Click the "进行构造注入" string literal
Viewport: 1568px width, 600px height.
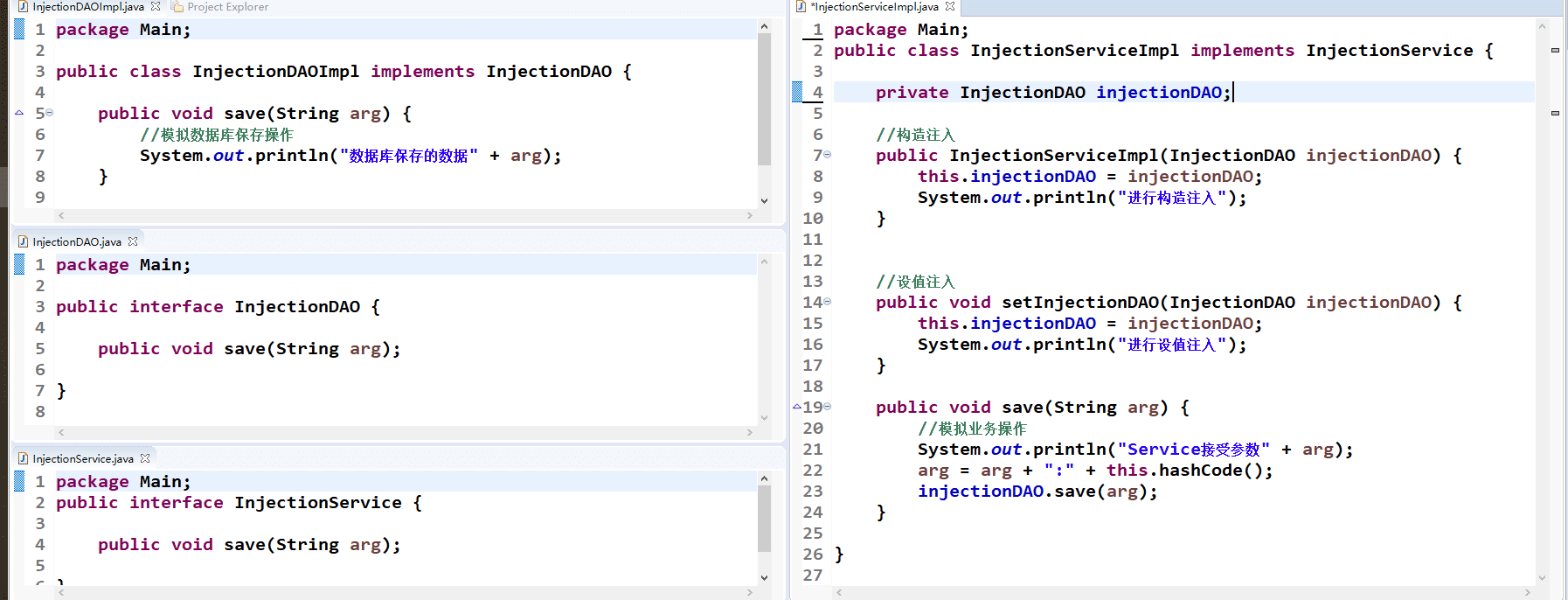pyautogui.click(x=1172, y=197)
